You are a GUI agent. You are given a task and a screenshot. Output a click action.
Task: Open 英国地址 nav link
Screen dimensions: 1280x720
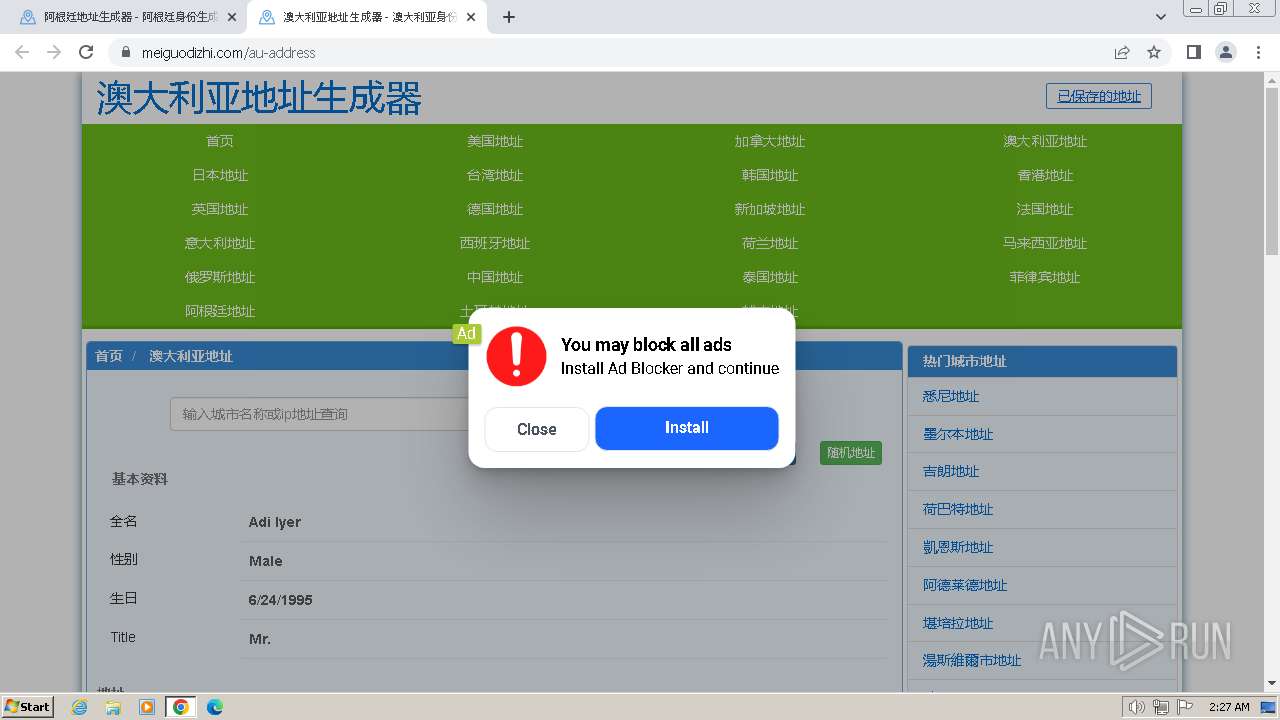220,209
